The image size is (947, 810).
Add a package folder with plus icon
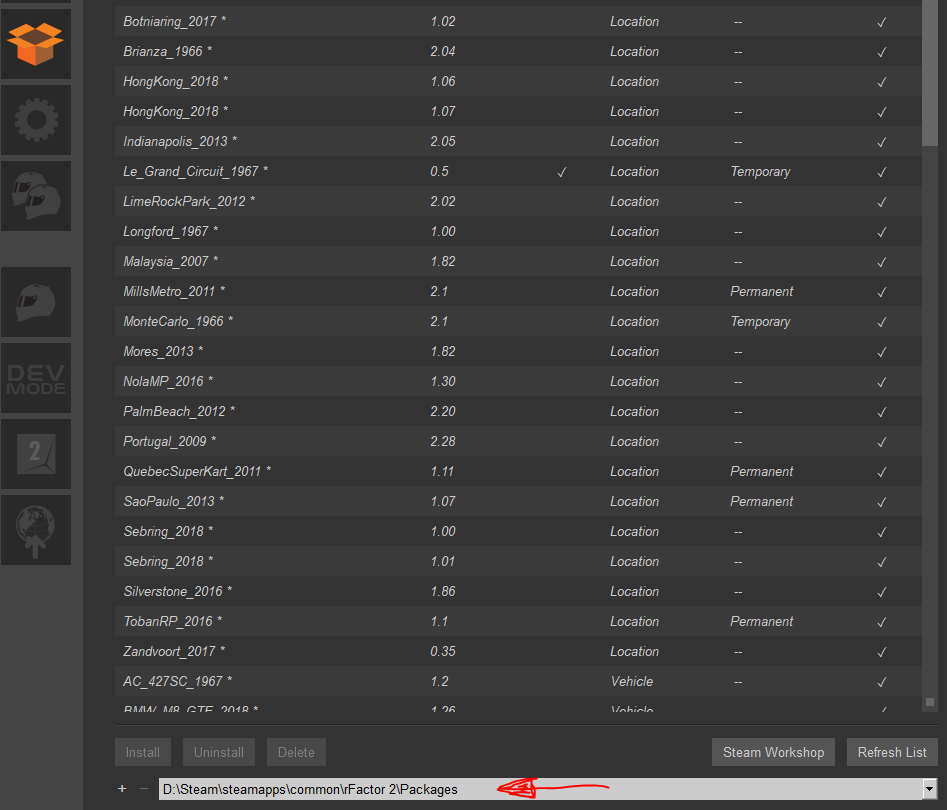click(x=122, y=789)
